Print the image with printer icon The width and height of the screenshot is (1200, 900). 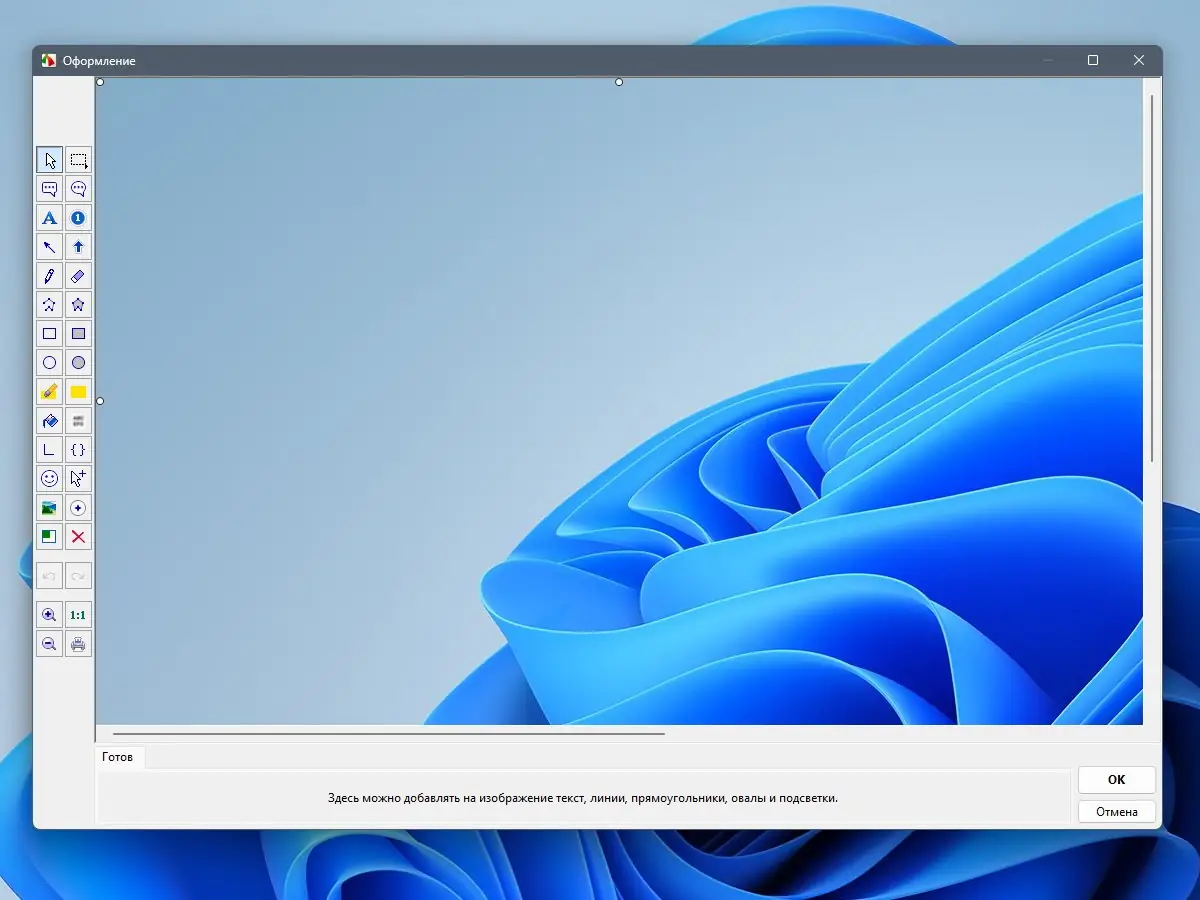pyautogui.click(x=78, y=644)
